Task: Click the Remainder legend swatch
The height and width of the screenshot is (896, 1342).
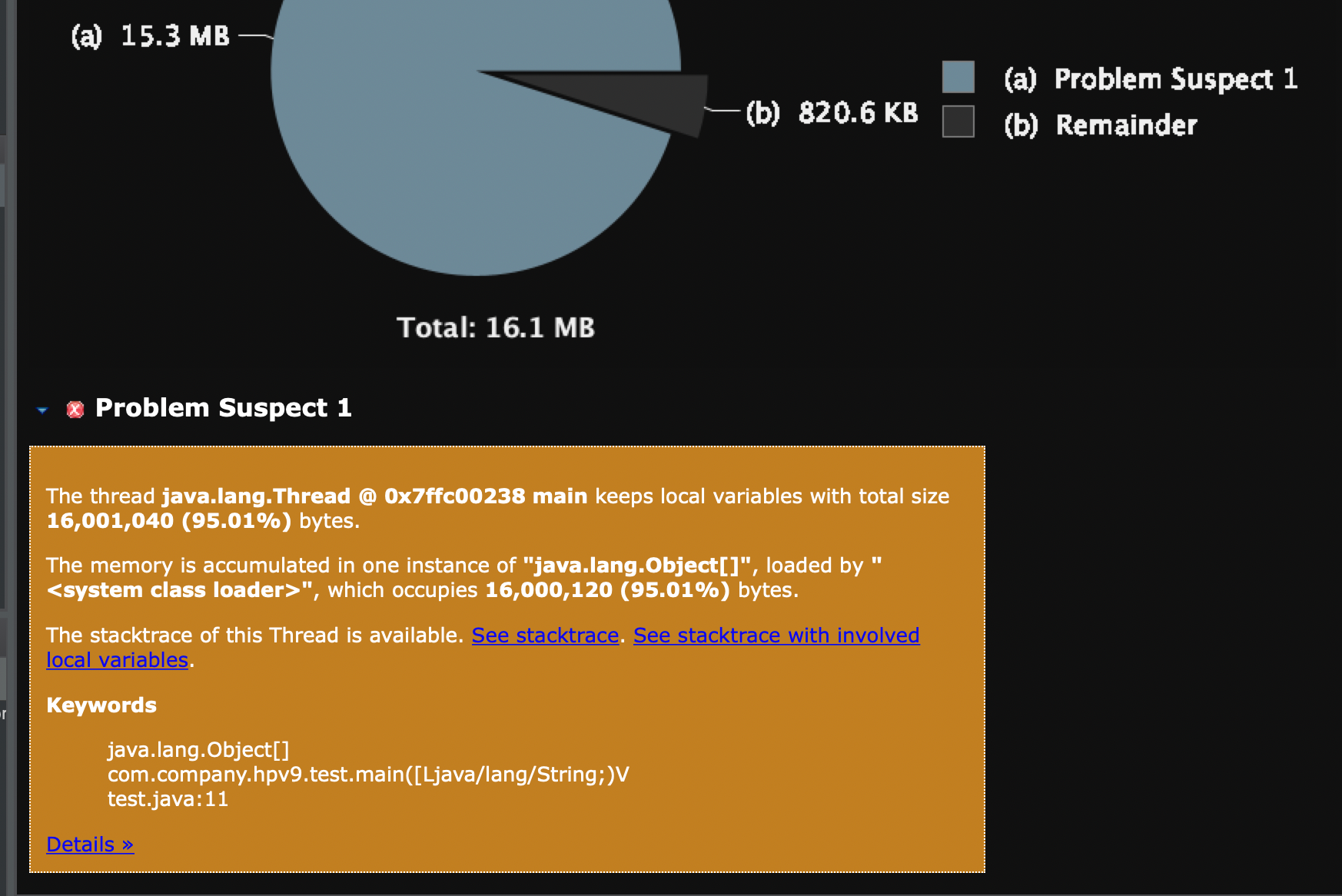Action: pos(958,121)
